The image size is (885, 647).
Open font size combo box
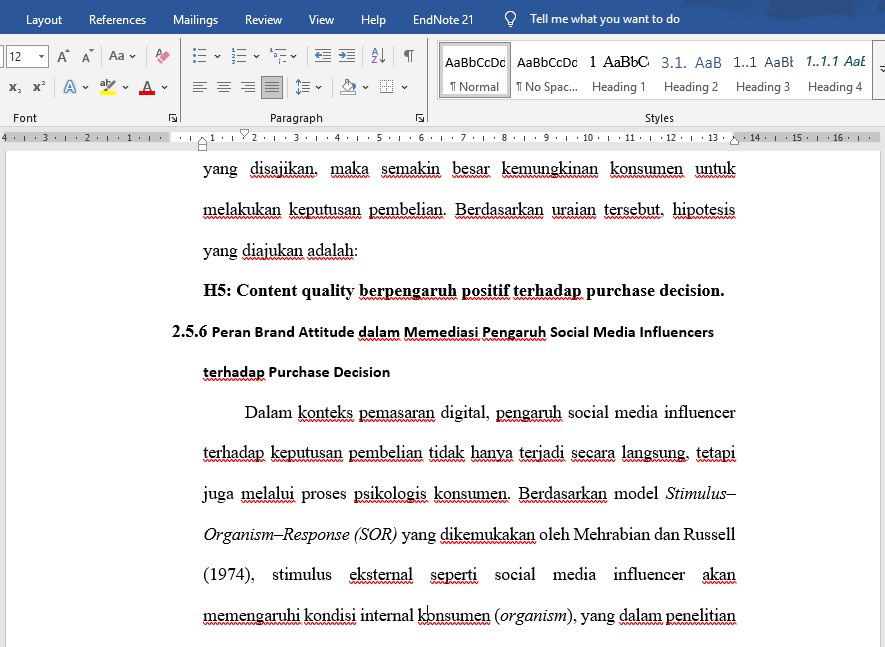27,56
